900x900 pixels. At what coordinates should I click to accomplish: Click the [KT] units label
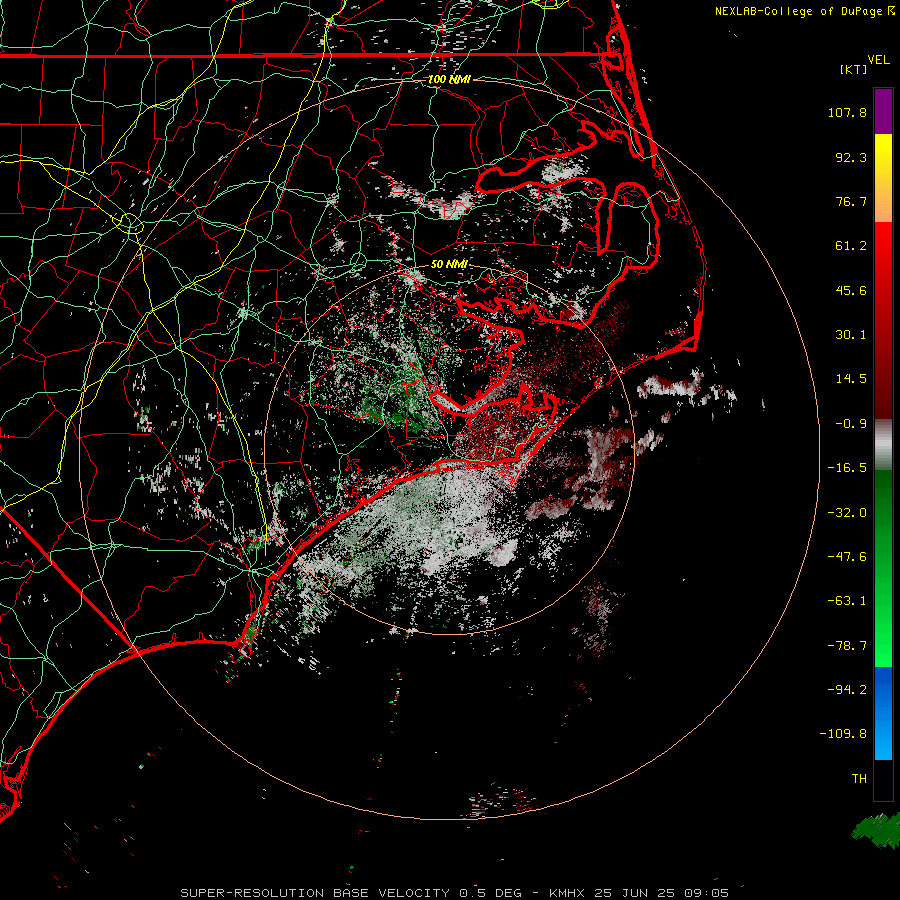click(x=854, y=69)
